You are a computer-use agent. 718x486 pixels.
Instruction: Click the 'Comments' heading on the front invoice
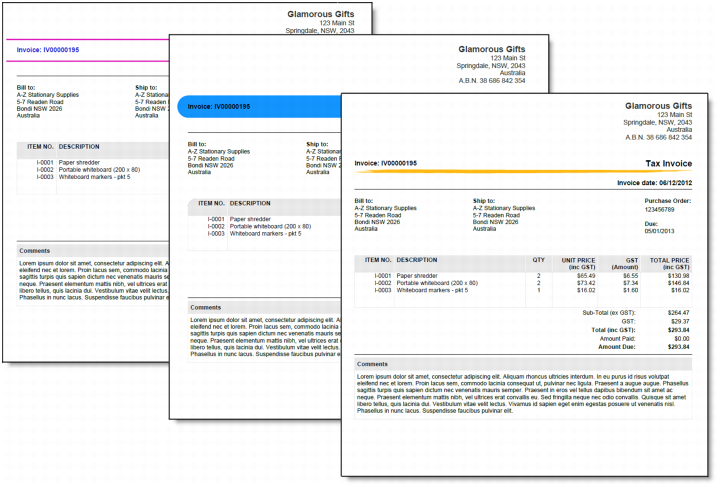(372, 364)
